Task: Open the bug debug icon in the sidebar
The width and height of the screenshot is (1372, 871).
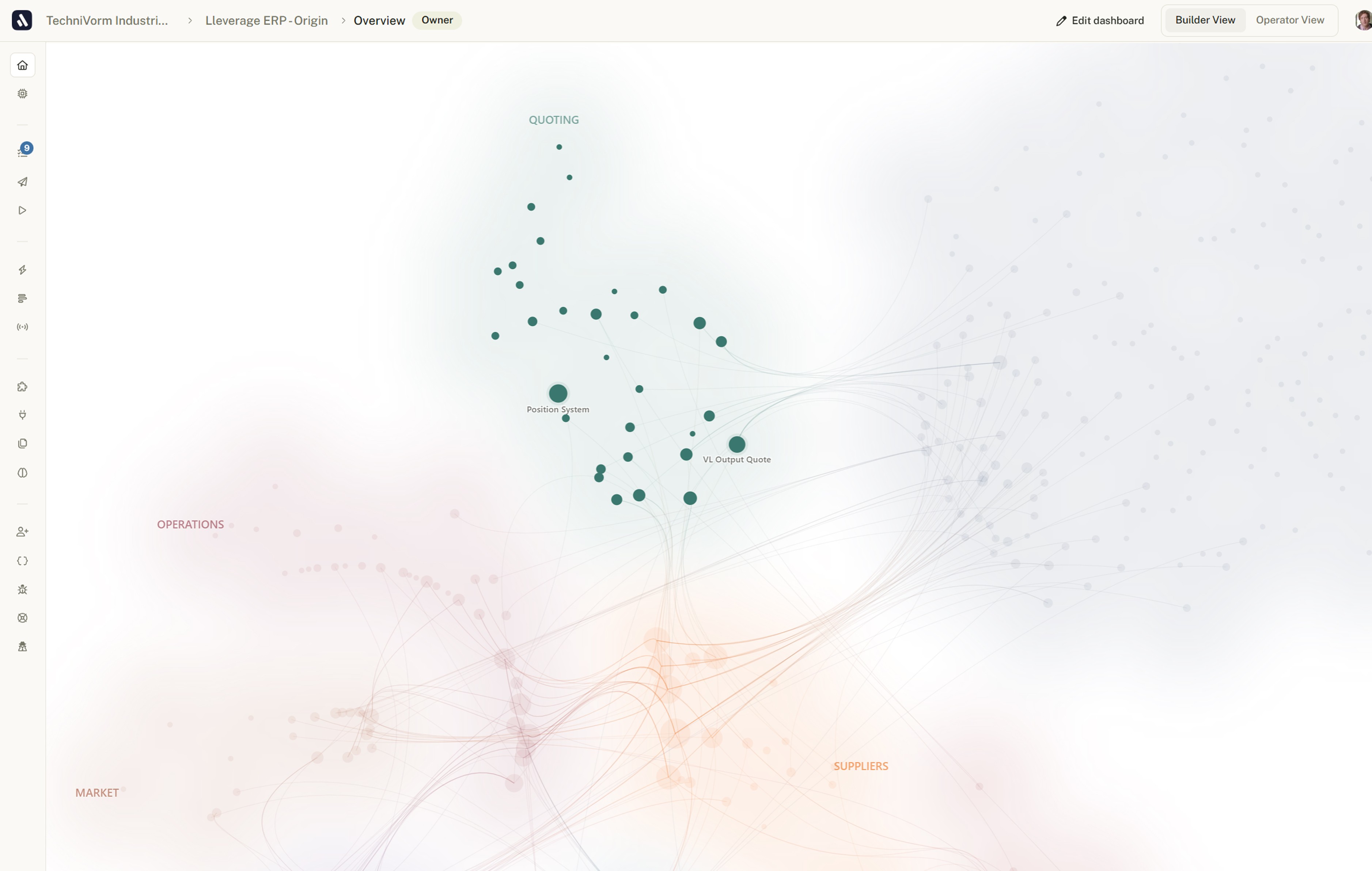Action: (x=22, y=590)
